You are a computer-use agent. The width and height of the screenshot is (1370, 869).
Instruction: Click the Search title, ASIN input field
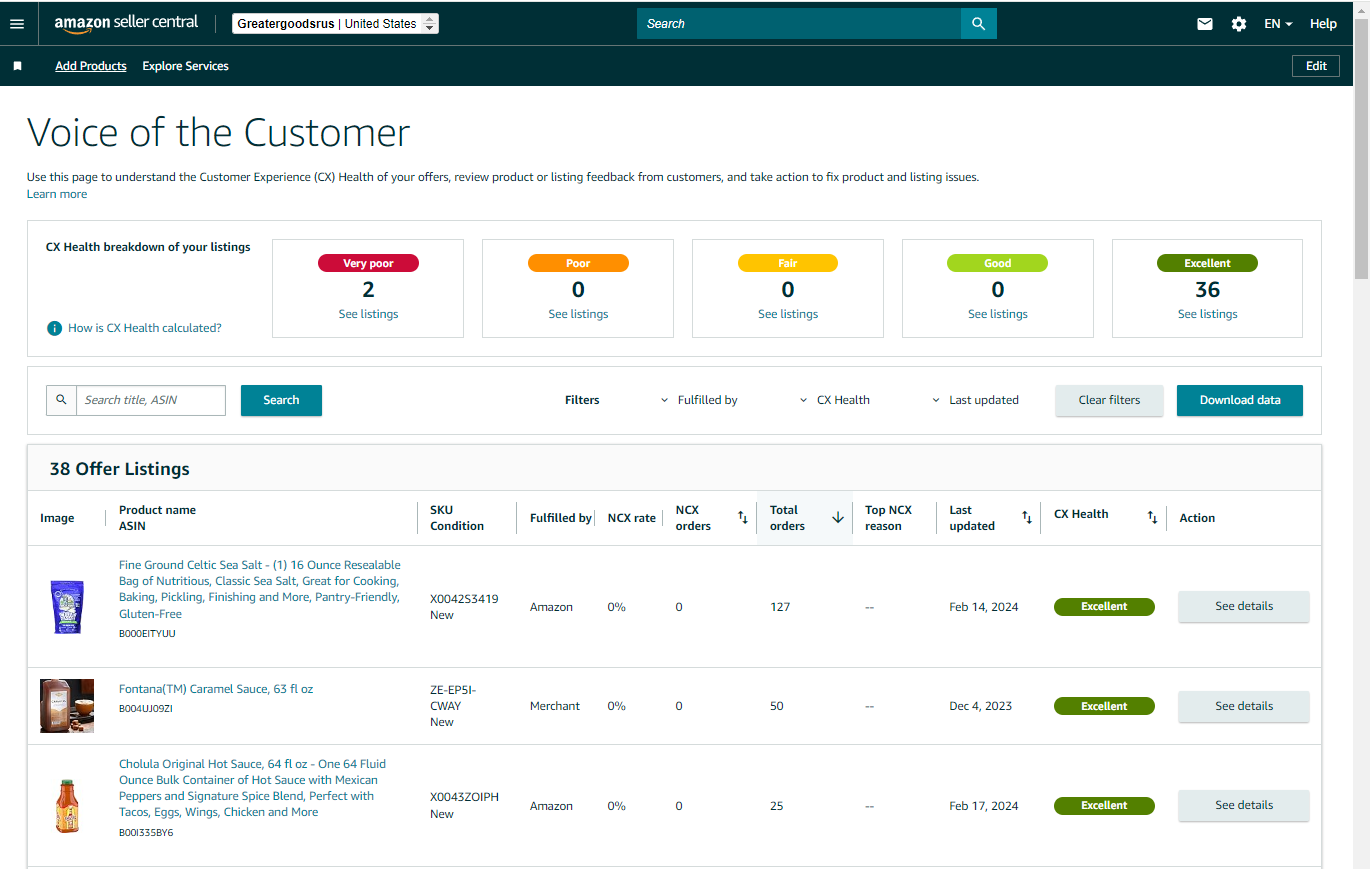[151, 400]
